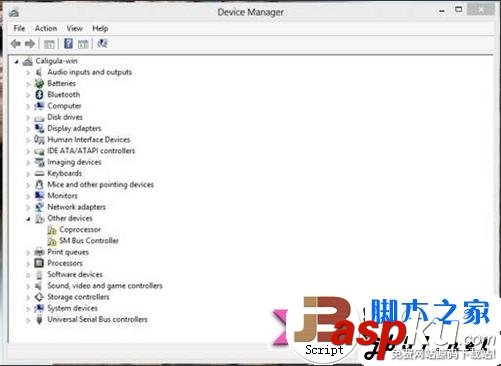Image resolution: width=501 pixels, height=366 pixels.
Task: Click the Network adapters icon
Action: [x=39, y=207]
